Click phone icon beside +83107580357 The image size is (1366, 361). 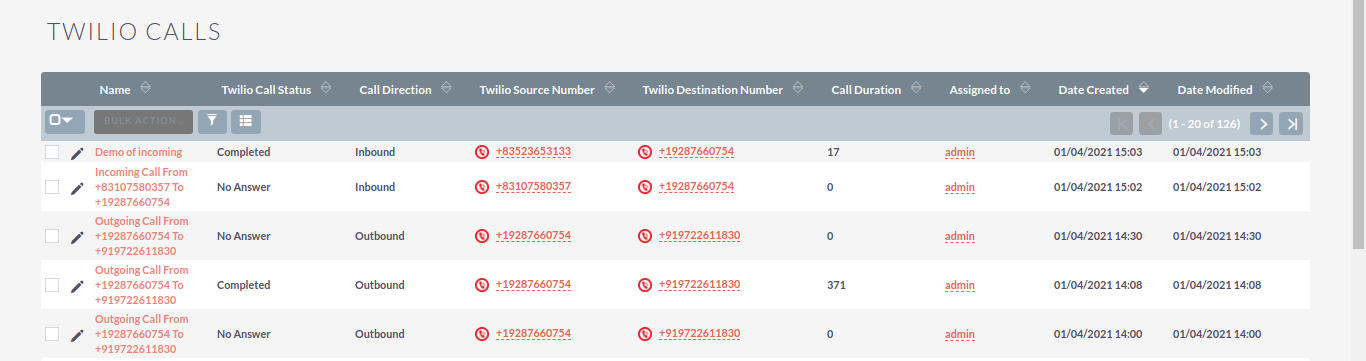[482, 187]
